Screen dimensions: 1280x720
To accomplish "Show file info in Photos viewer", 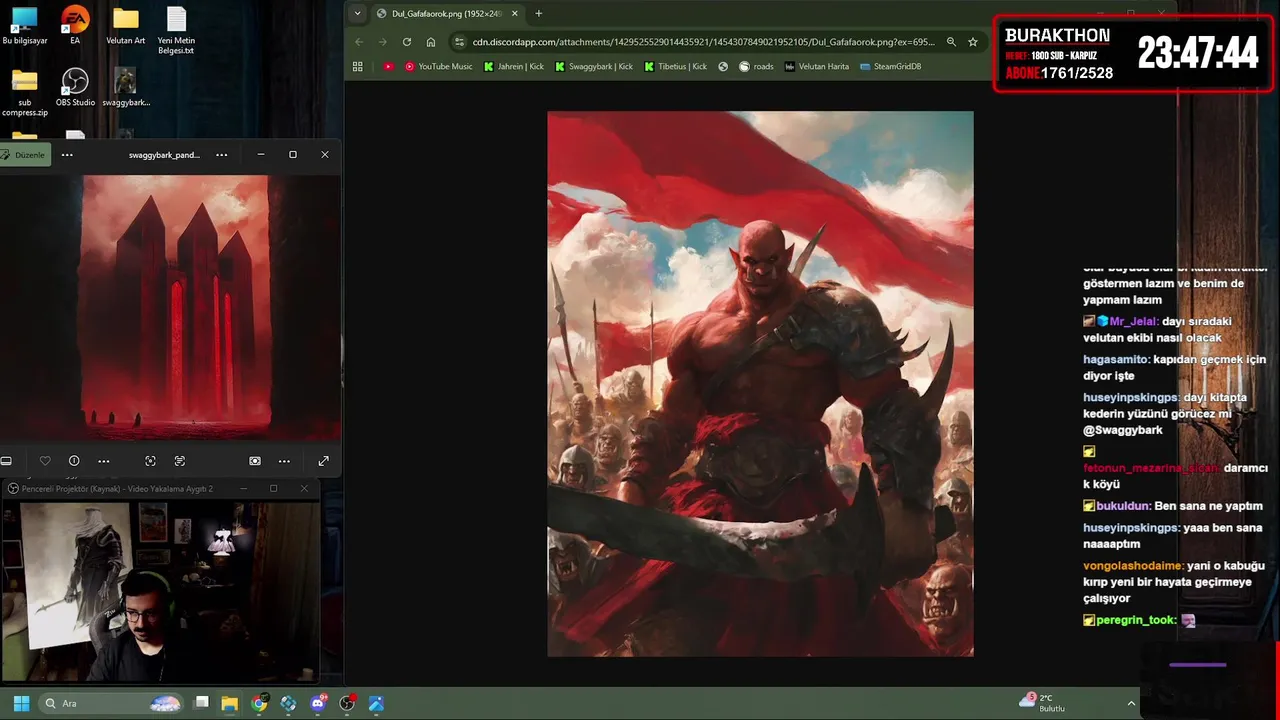I will (x=74, y=461).
